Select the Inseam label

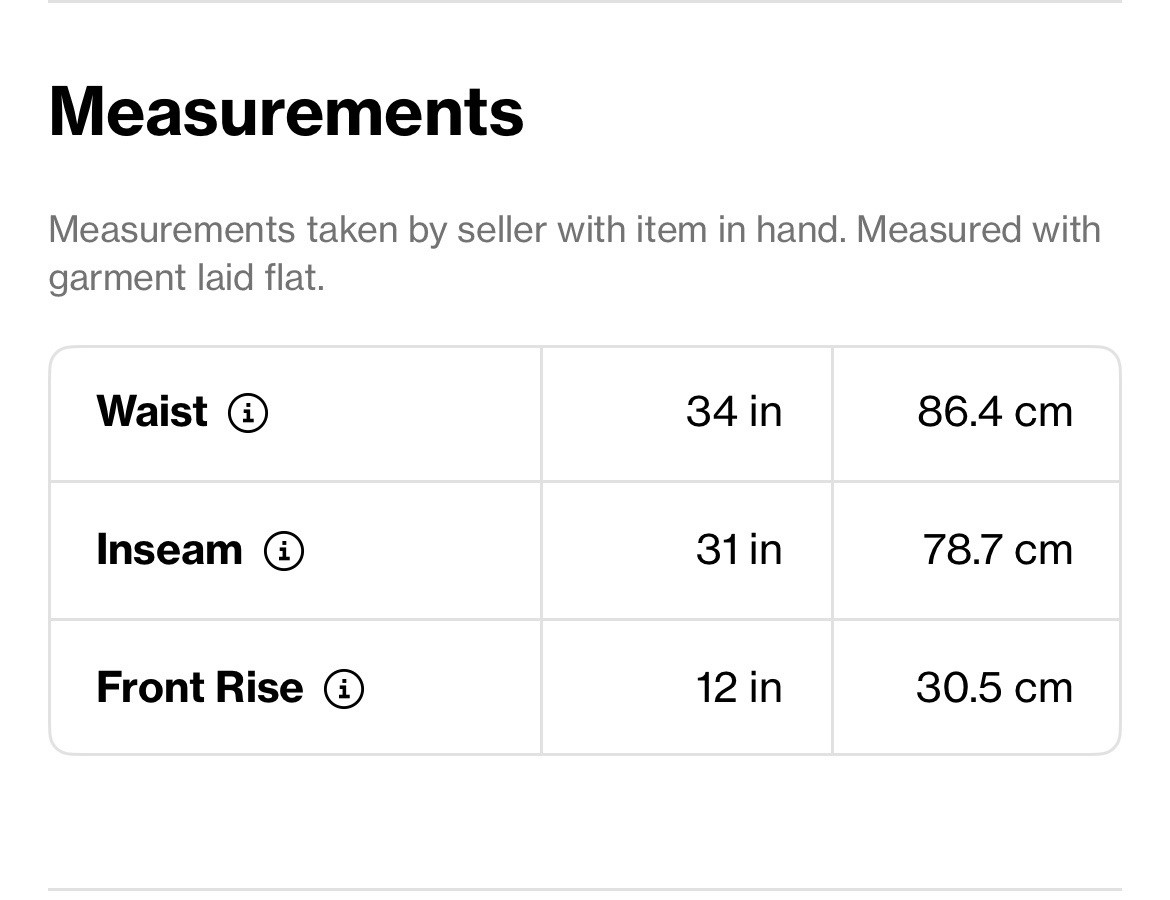169,549
